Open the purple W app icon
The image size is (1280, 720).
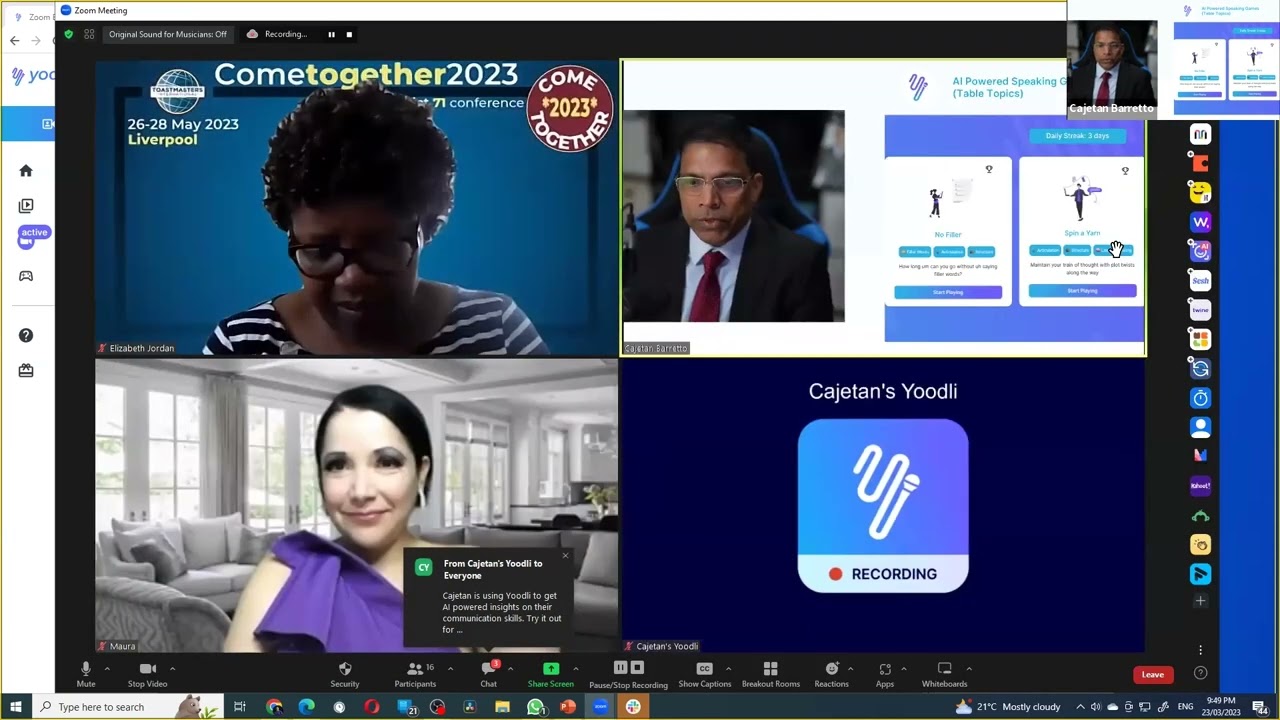1201,222
